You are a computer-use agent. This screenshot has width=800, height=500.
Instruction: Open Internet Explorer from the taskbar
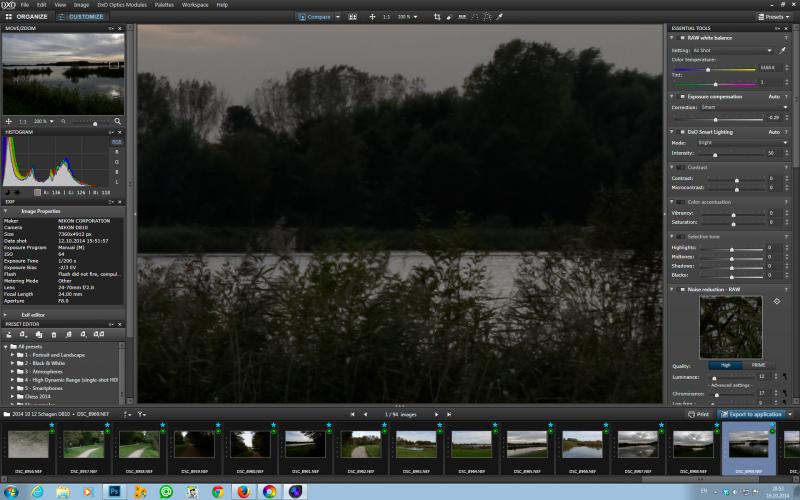coord(37,492)
